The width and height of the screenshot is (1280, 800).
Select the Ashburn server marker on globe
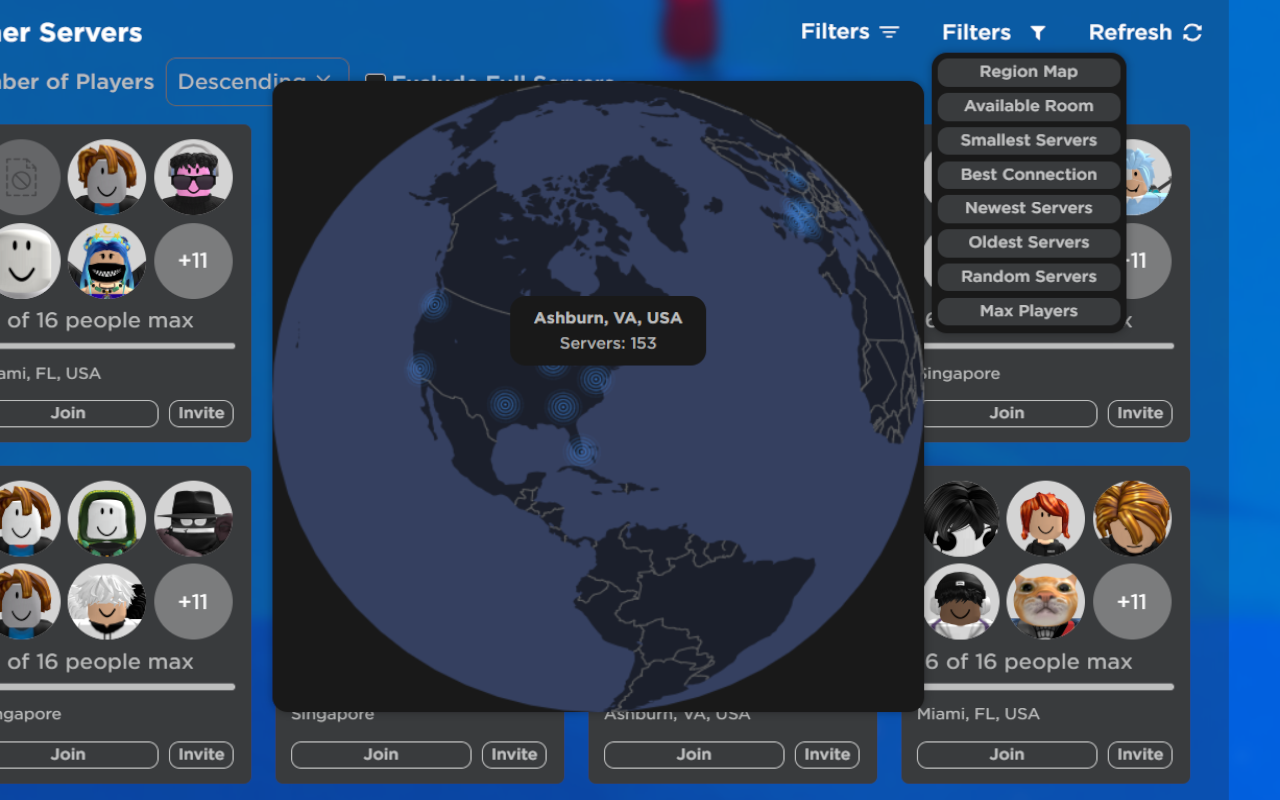click(x=596, y=379)
